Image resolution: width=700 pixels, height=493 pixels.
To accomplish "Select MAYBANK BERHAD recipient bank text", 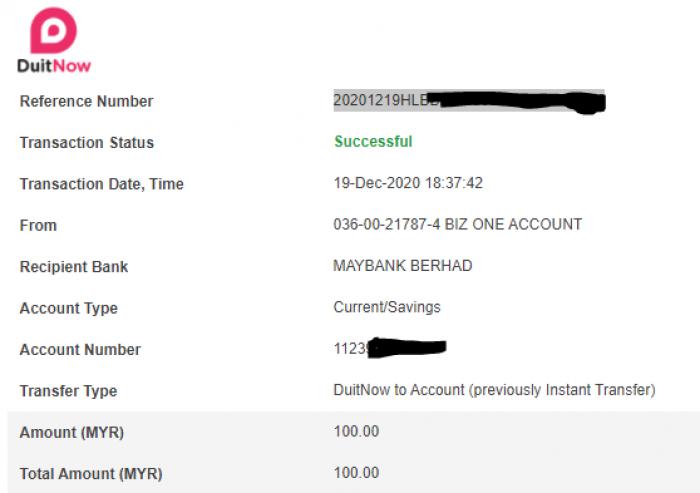I will point(403,266).
